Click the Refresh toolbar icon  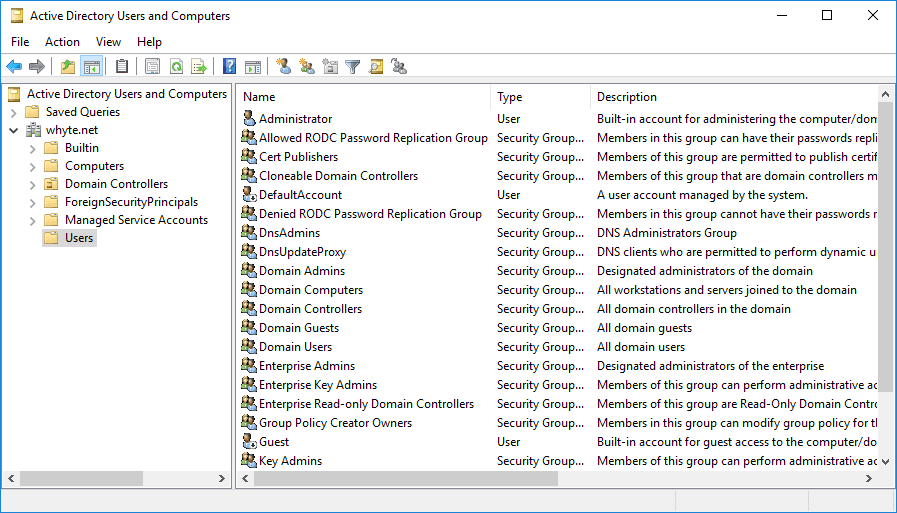[176, 67]
